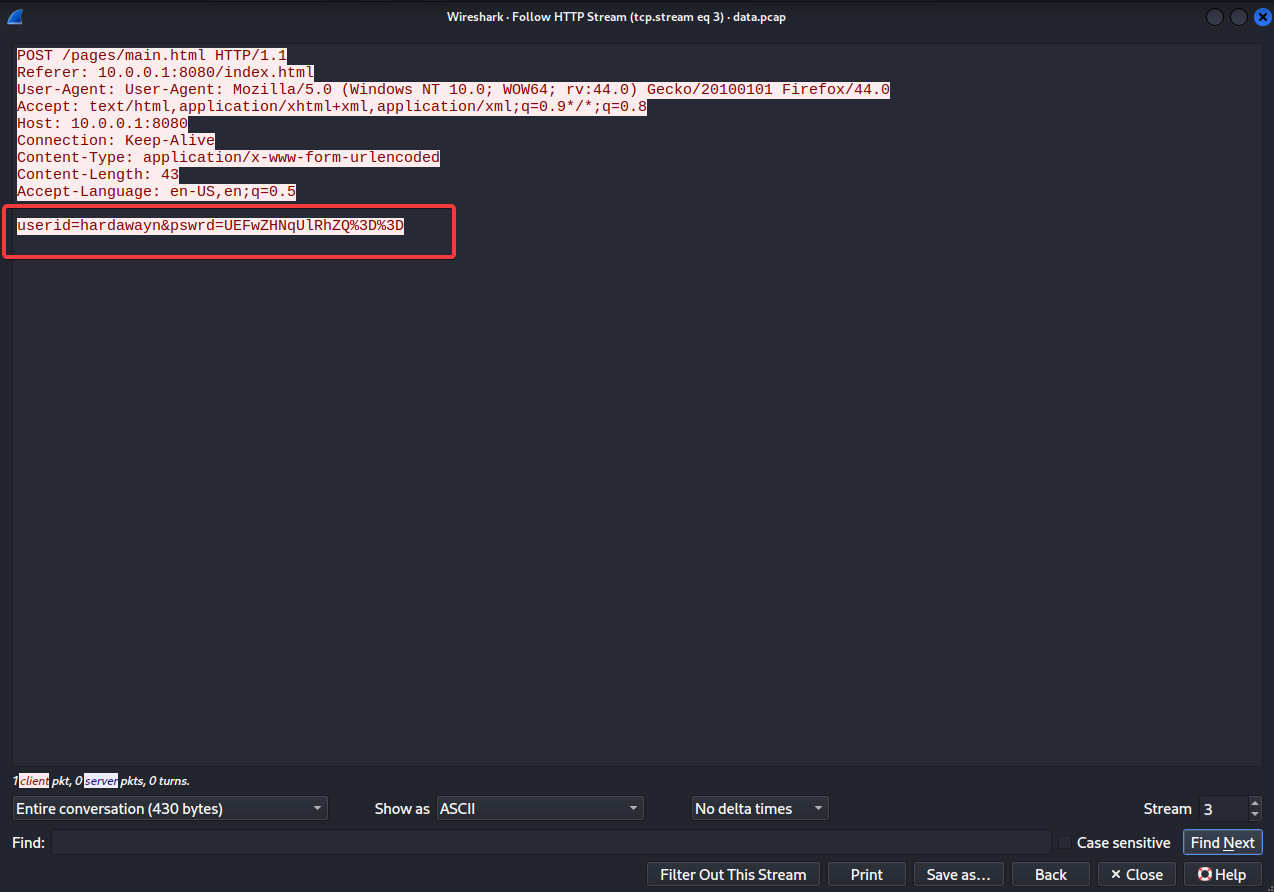Image resolution: width=1274 pixels, height=892 pixels.
Task: Click the Referer: 10.0.0.1:8080/index.html line
Action: click(166, 73)
